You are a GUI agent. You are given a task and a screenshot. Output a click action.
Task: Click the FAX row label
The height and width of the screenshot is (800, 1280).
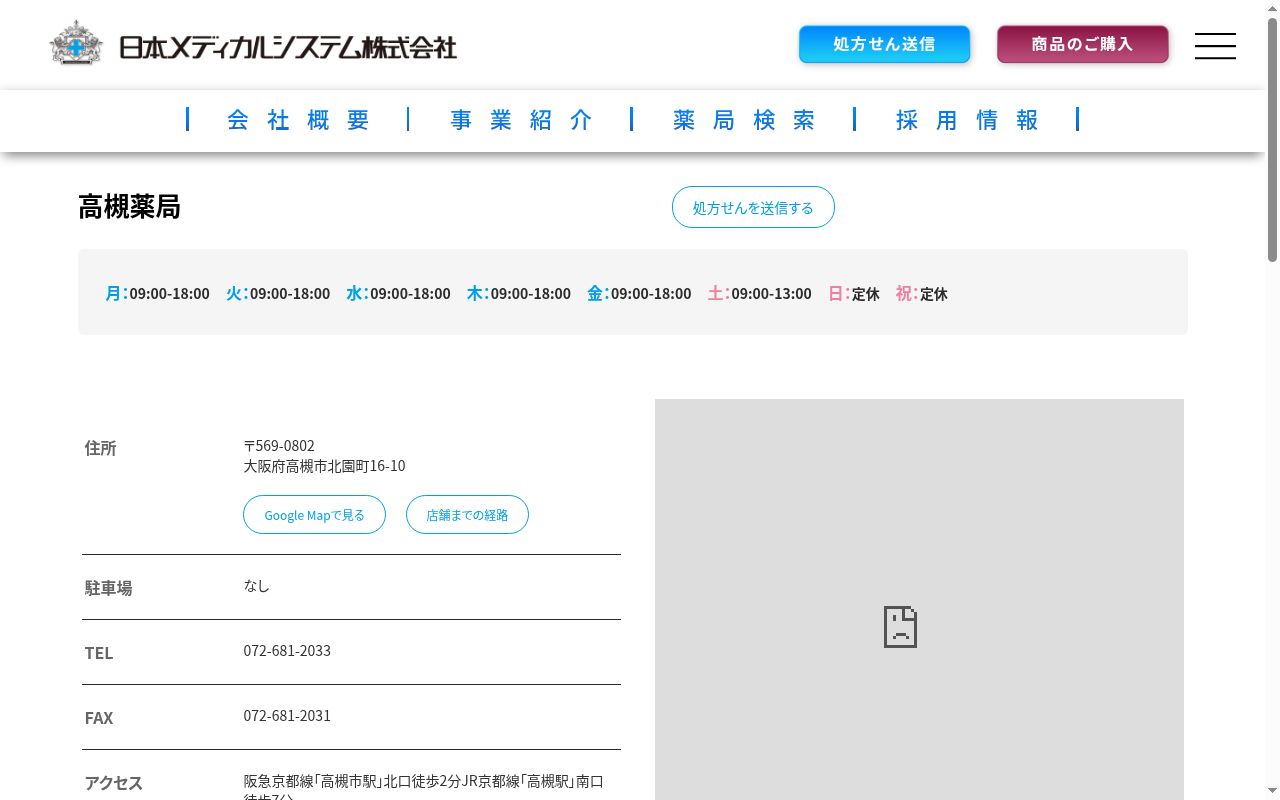coord(99,718)
